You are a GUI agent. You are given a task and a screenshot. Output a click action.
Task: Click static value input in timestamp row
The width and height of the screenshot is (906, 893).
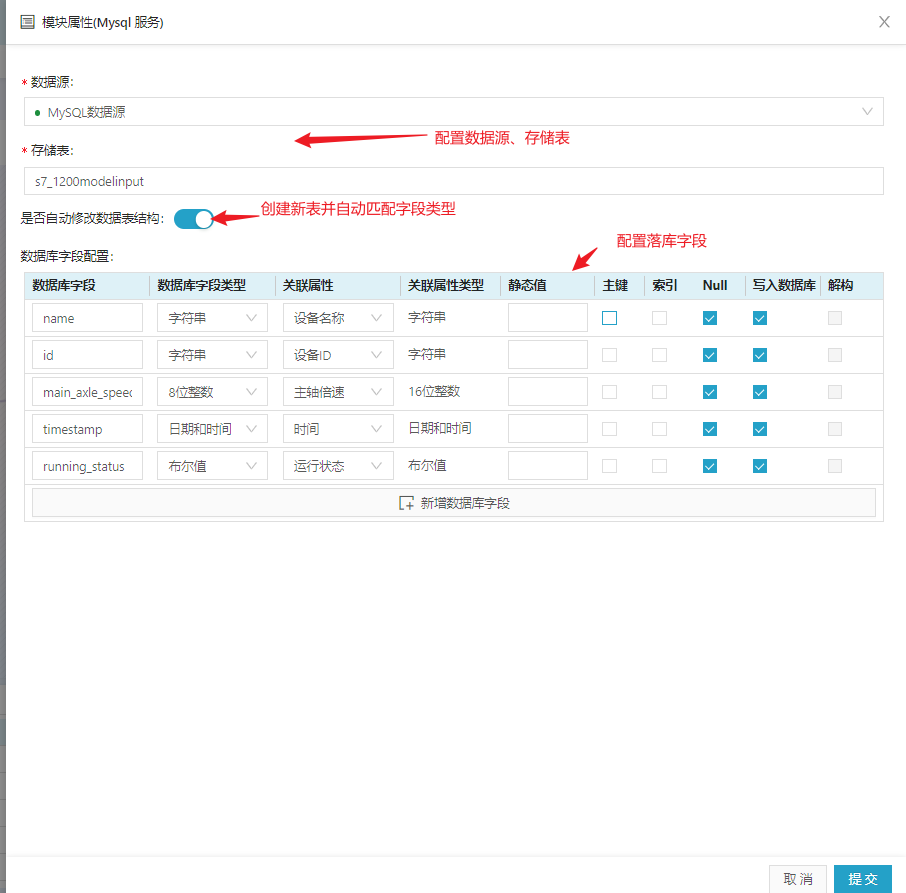[x=548, y=429]
